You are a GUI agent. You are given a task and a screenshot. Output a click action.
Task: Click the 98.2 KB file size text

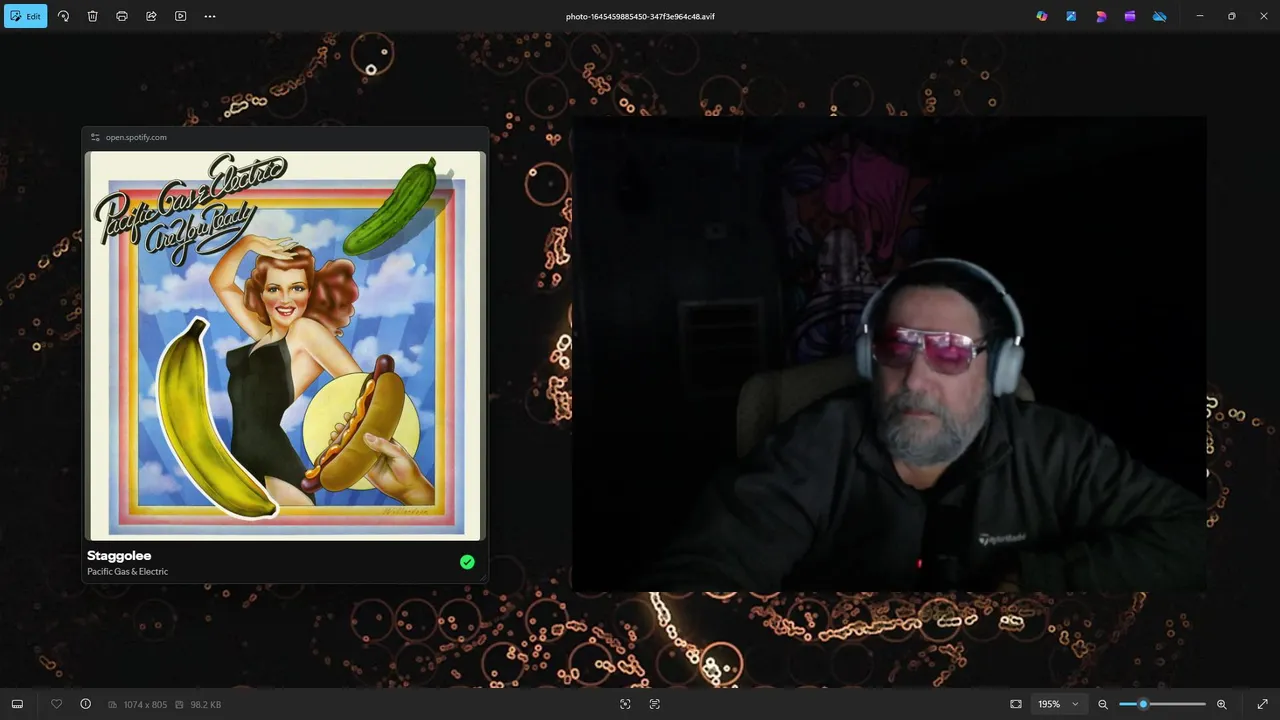205,705
